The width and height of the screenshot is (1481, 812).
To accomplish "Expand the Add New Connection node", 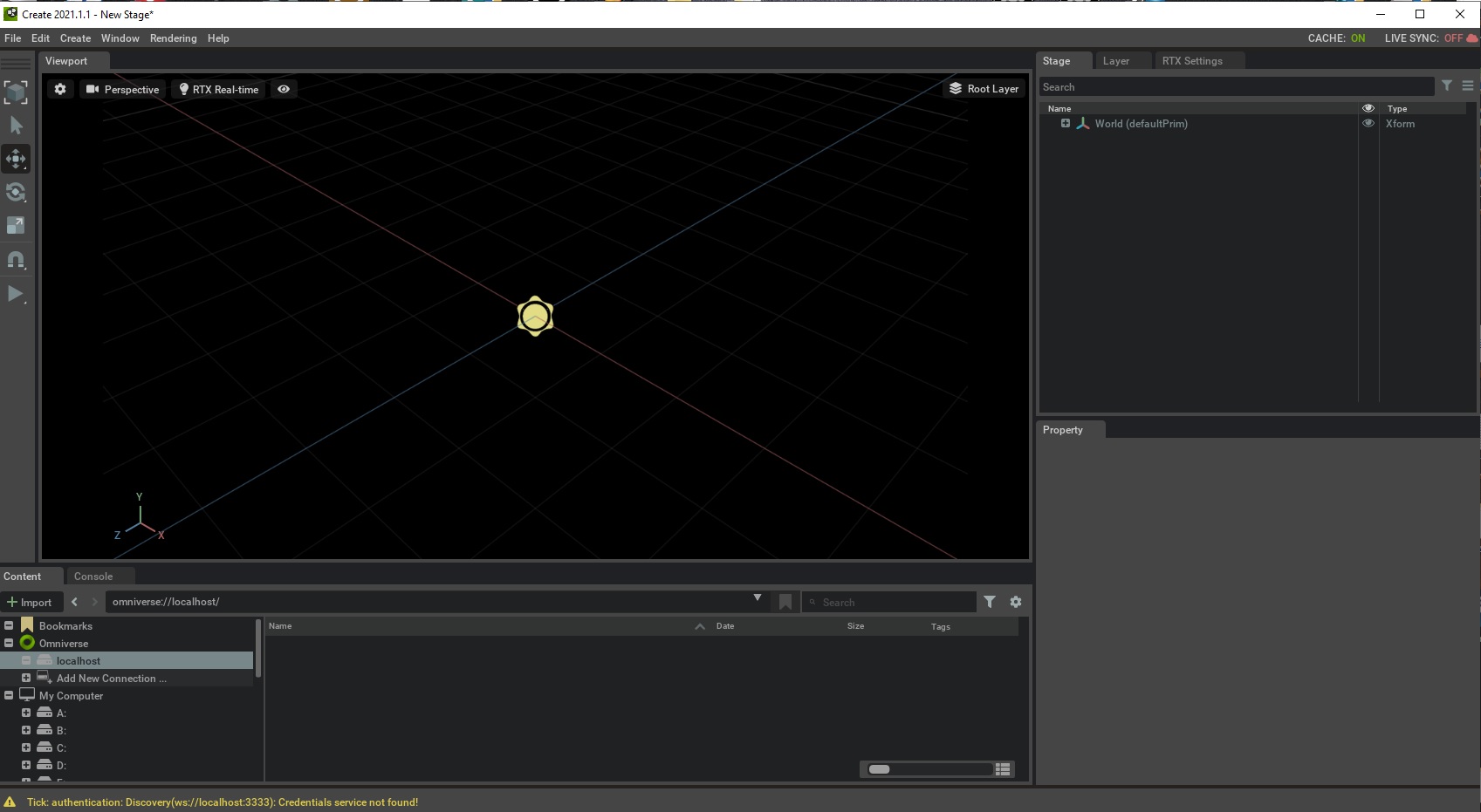I will pos(26,678).
